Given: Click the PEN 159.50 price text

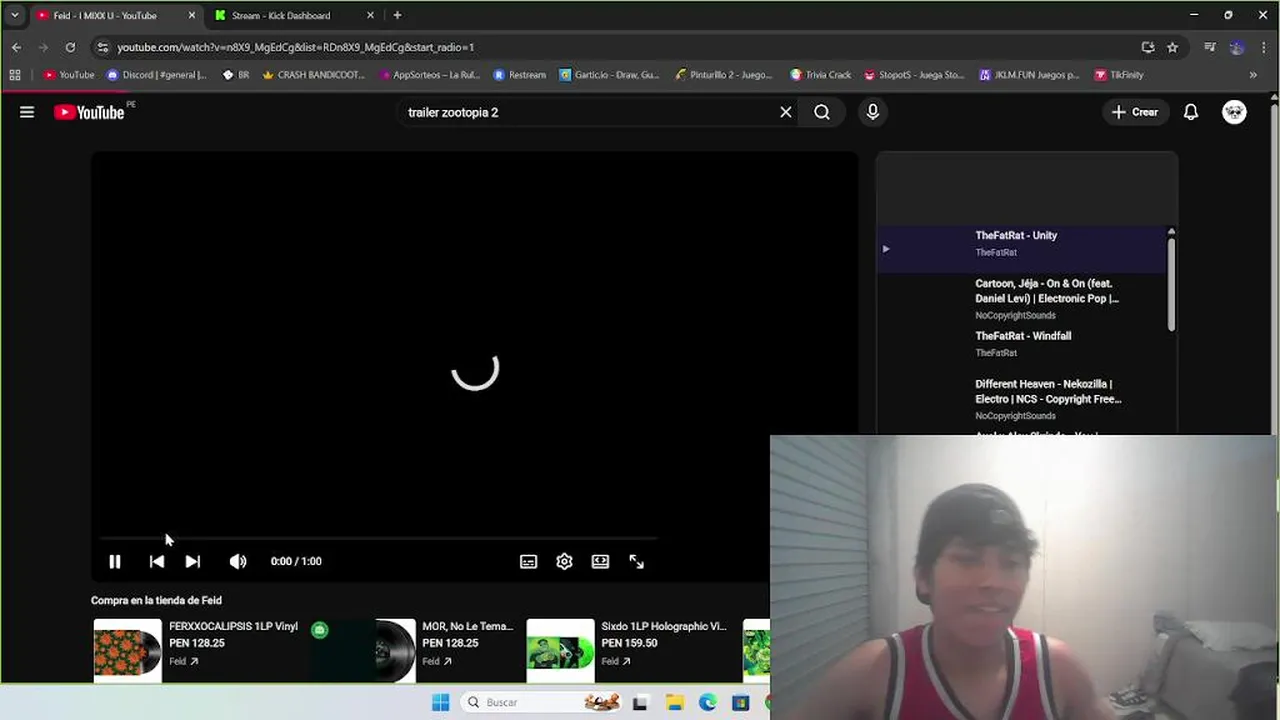Looking at the screenshot, I should coord(628,644).
